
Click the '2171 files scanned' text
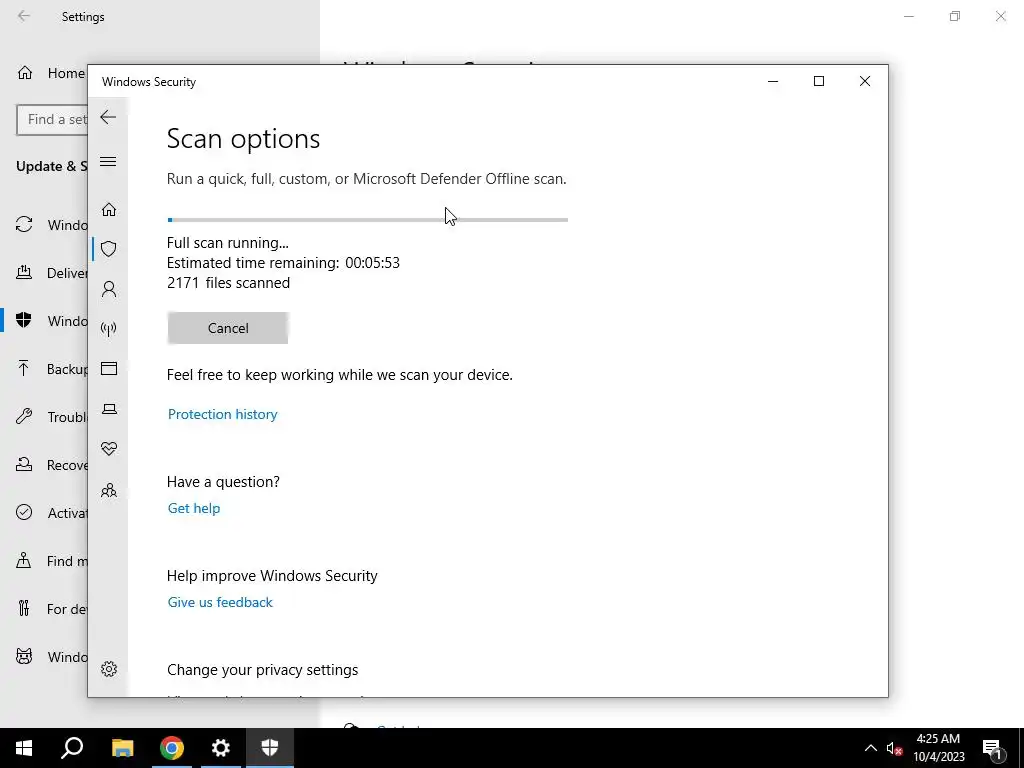pos(229,283)
